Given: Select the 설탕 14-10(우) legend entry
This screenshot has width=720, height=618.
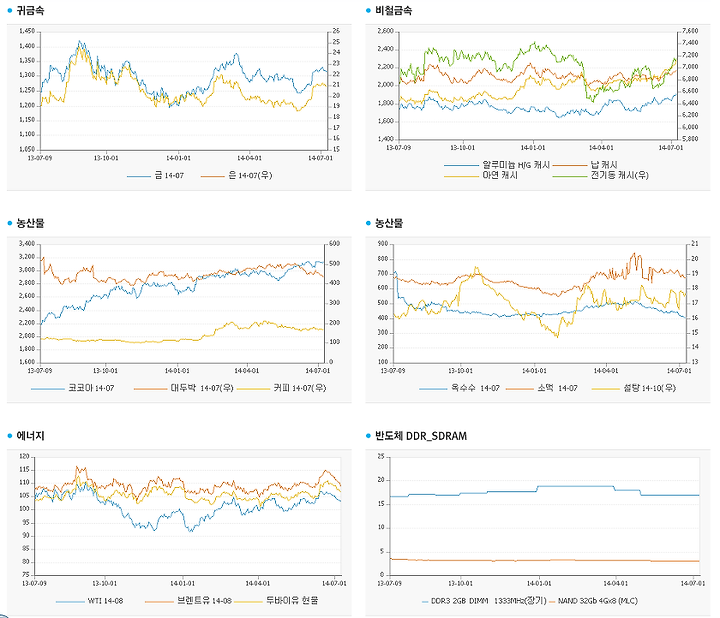Looking at the screenshot, I should (634, 388).
